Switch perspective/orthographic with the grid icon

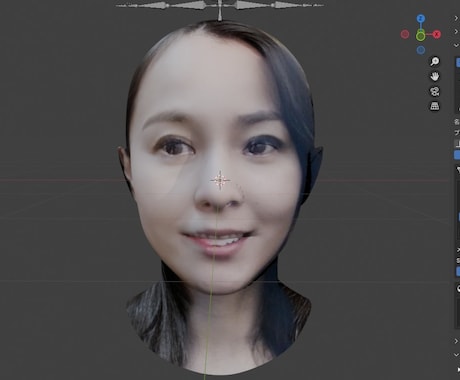coord(435,106)
